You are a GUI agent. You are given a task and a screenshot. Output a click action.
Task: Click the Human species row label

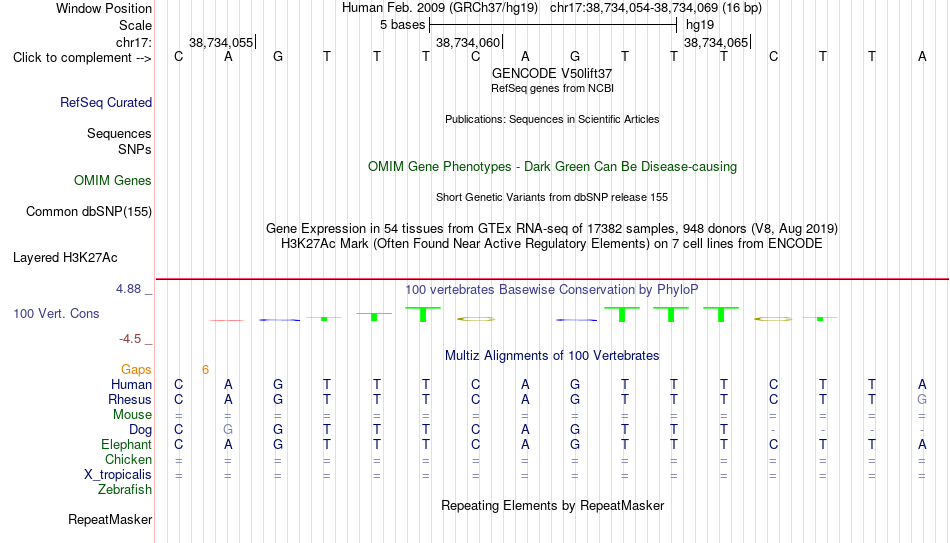pyautogui.click(x=131, y=384)
